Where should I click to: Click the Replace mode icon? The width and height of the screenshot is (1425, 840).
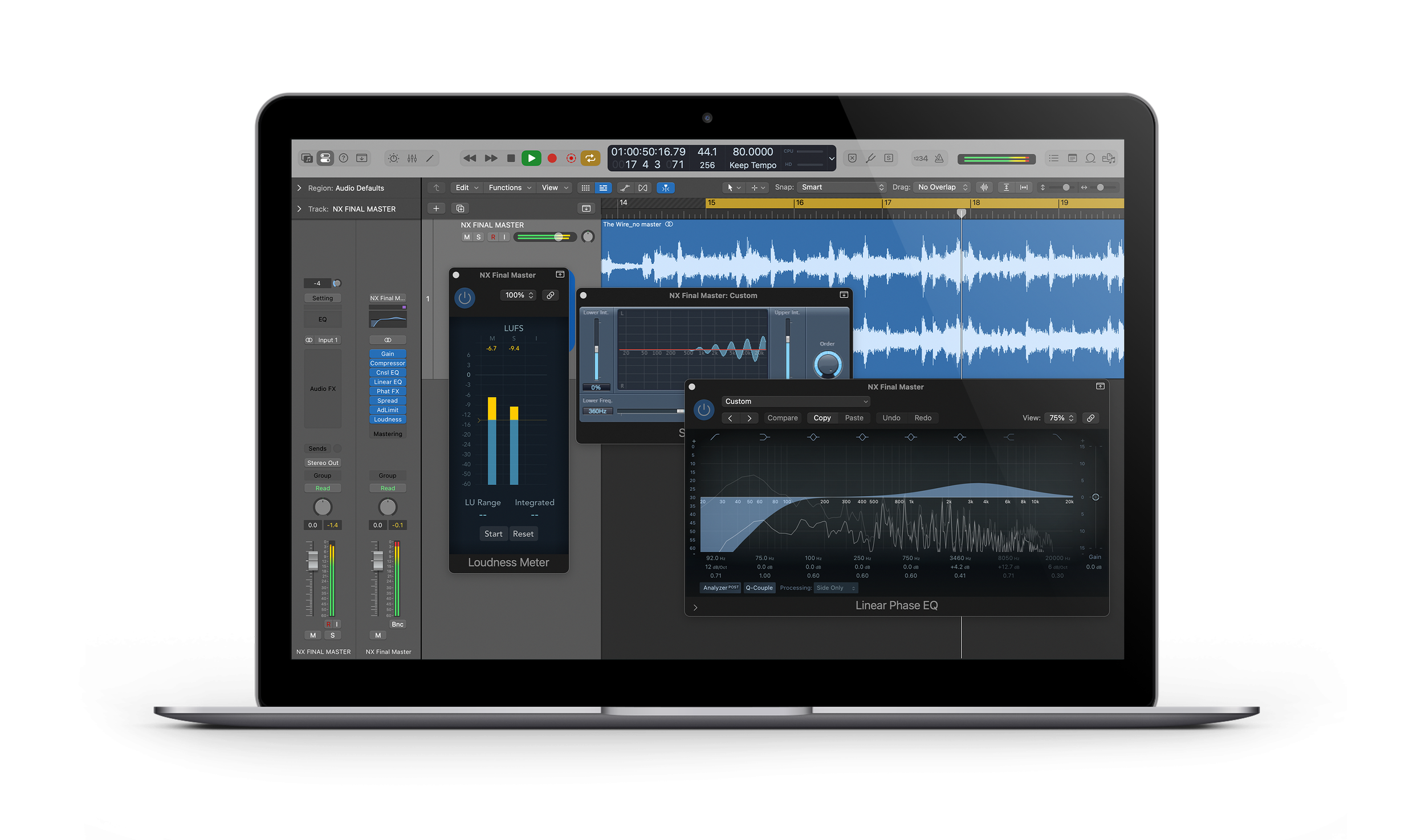click(x=852, y=158)
